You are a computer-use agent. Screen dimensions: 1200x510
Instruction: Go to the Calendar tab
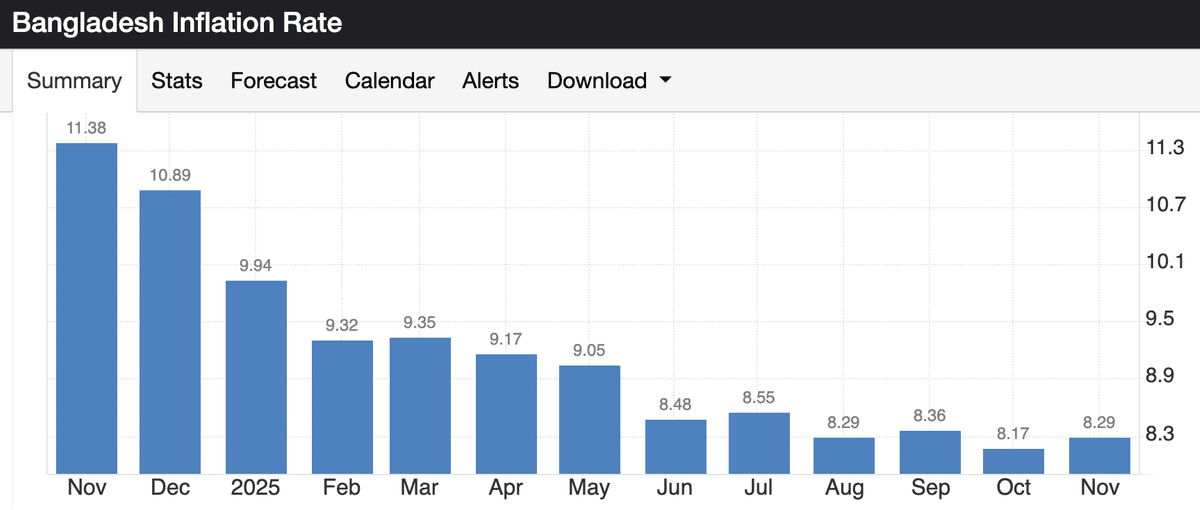(389, 81)
